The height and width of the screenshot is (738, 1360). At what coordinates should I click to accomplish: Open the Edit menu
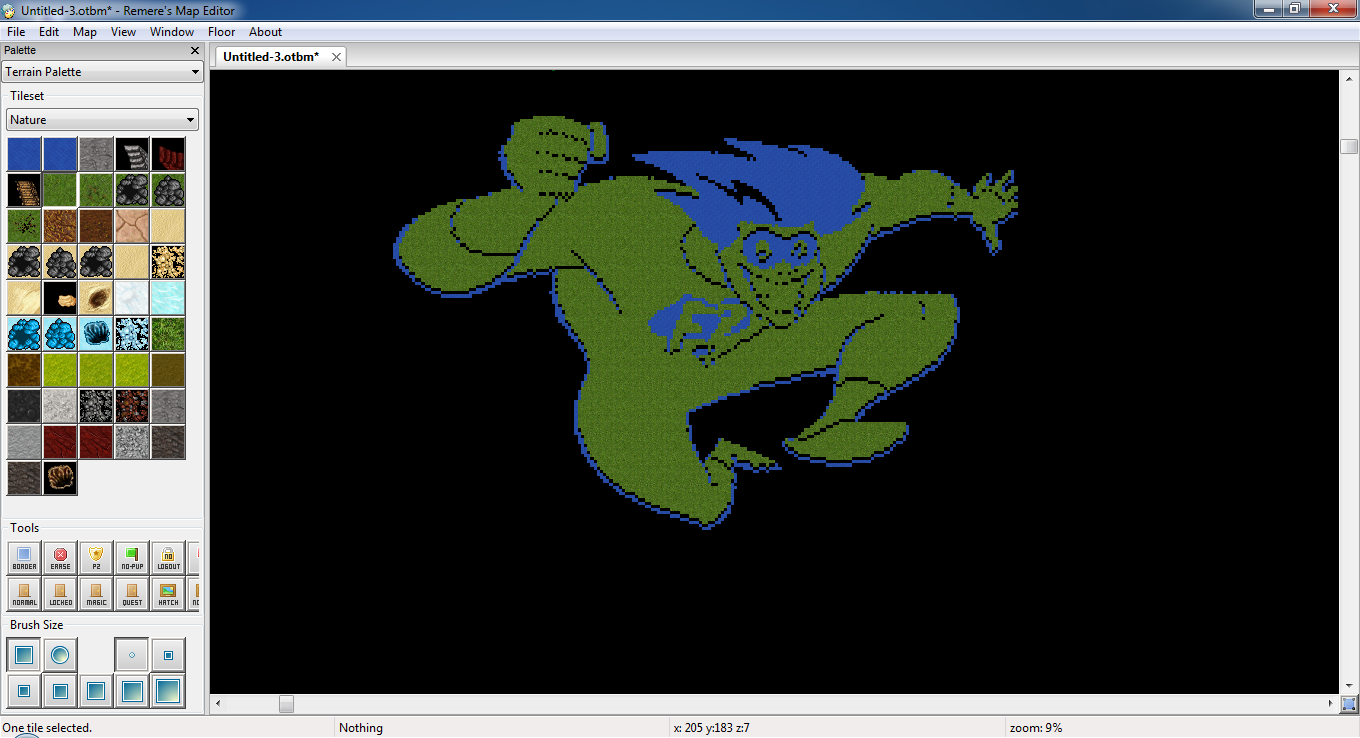click(x=49, y=32)
